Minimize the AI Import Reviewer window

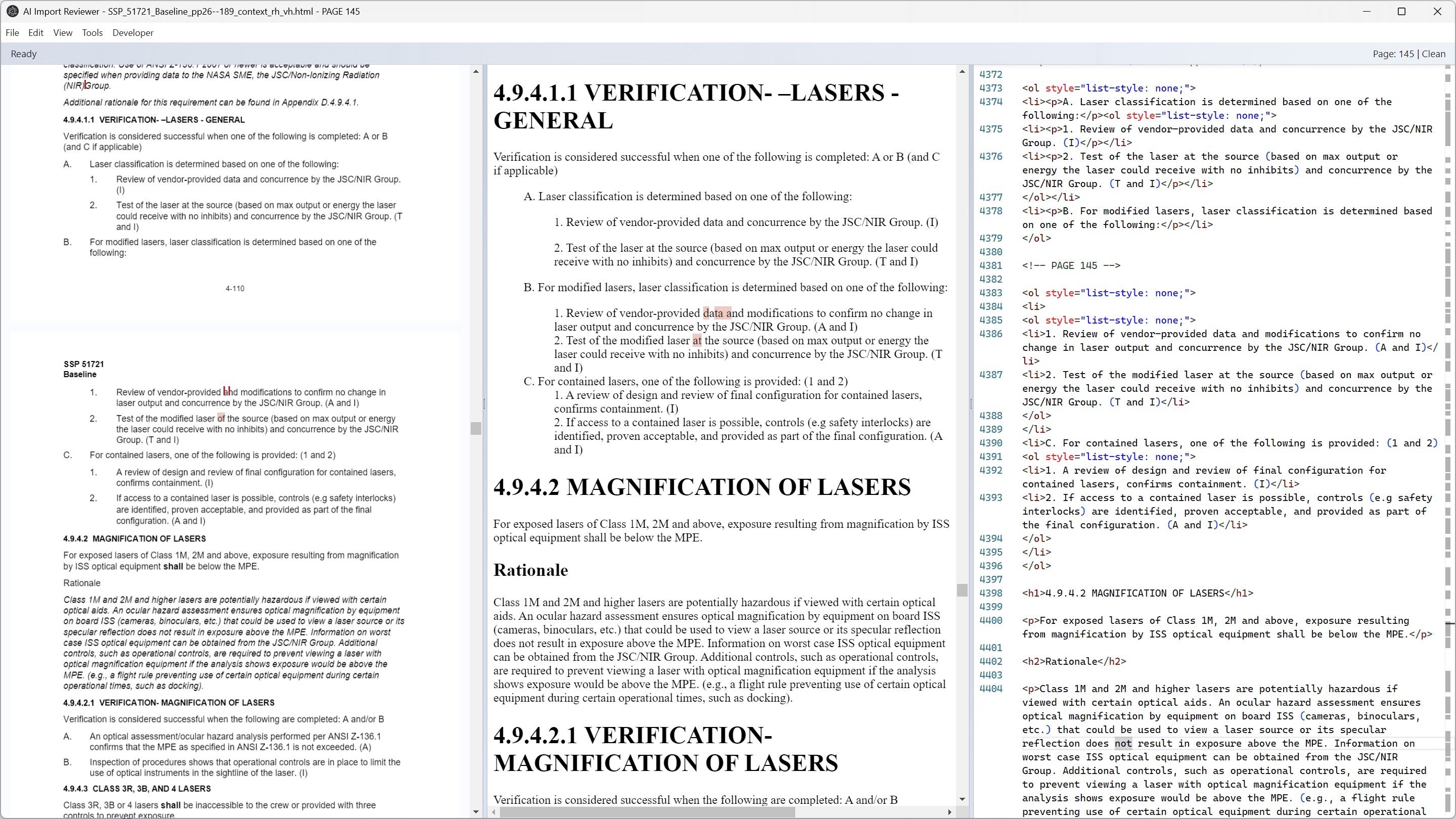tap(1367, 11)
